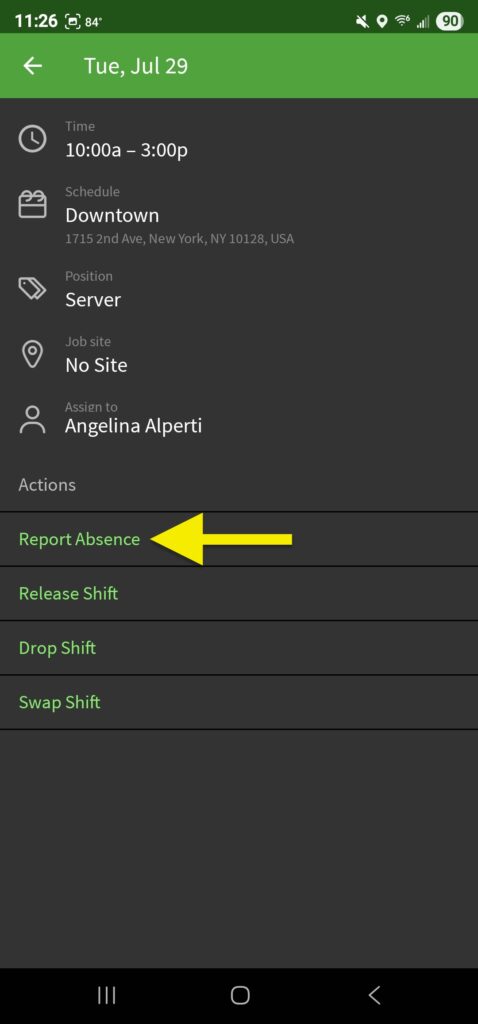Tap the Tue, Jul 29 header title
This screenshot has height=1024, width=478.
tap(136, 66)
